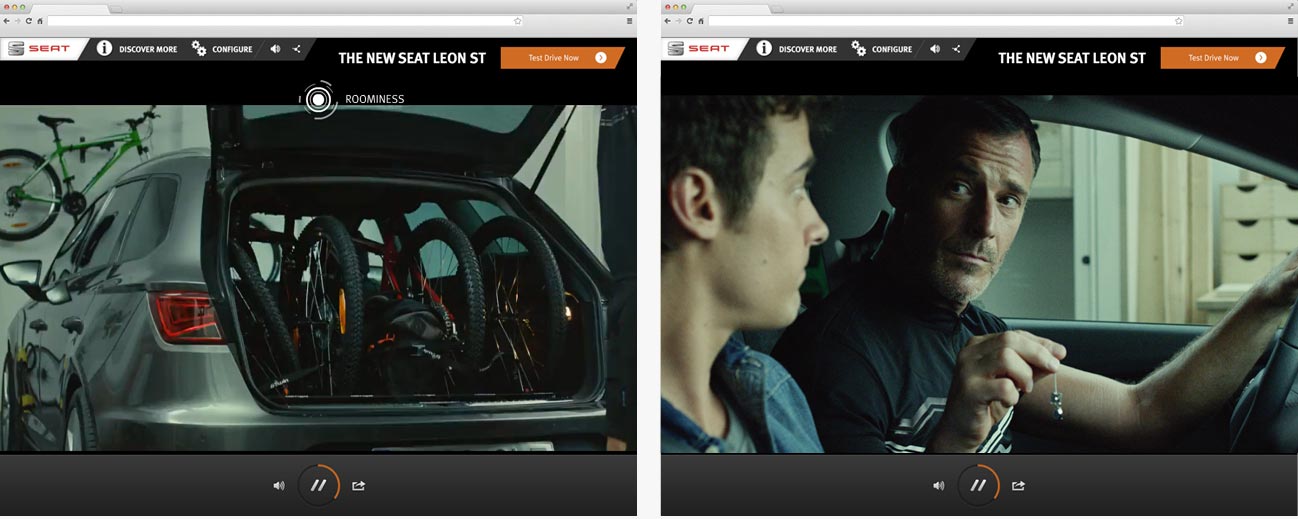Toggle header sound icon in father-and-son window
The width and height of the screenshot is (1298, 519).
click(x=935, y=49)
